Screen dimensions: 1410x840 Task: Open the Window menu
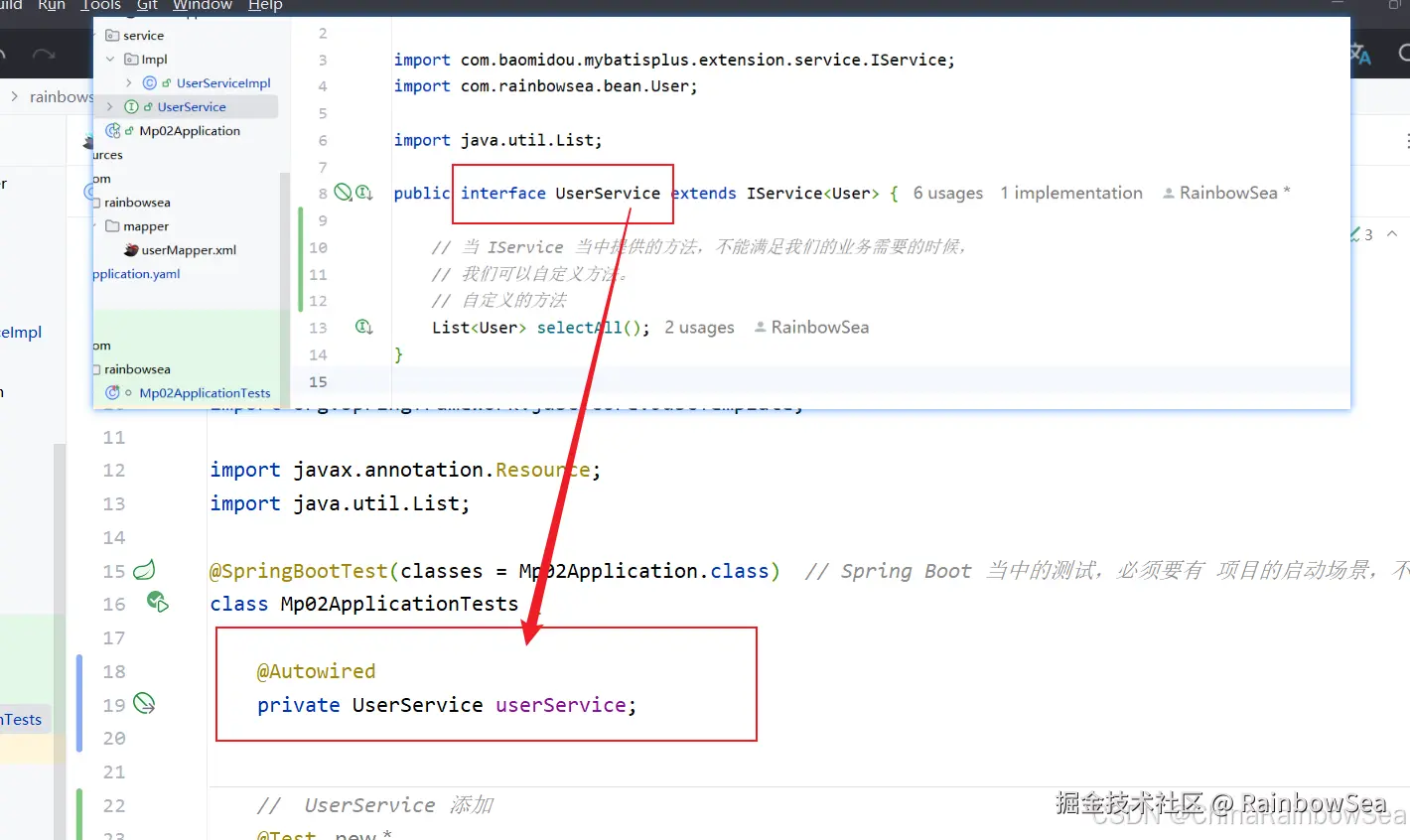[x=203, y=5]
